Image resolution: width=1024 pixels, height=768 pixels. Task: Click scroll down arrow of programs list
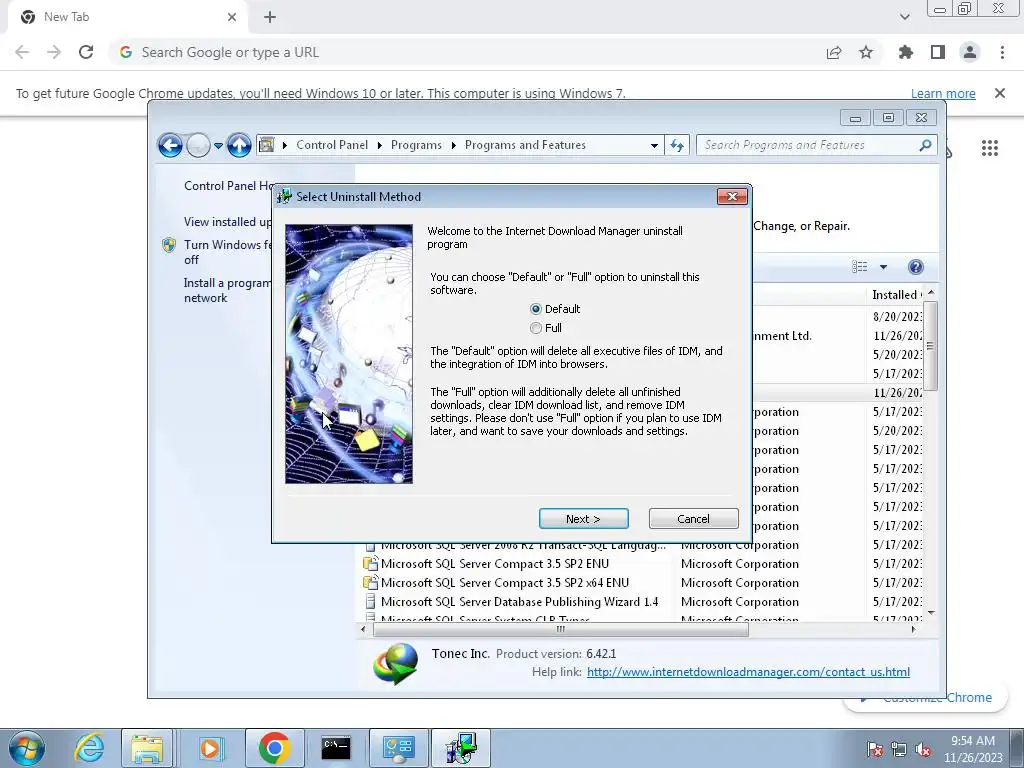931,613
